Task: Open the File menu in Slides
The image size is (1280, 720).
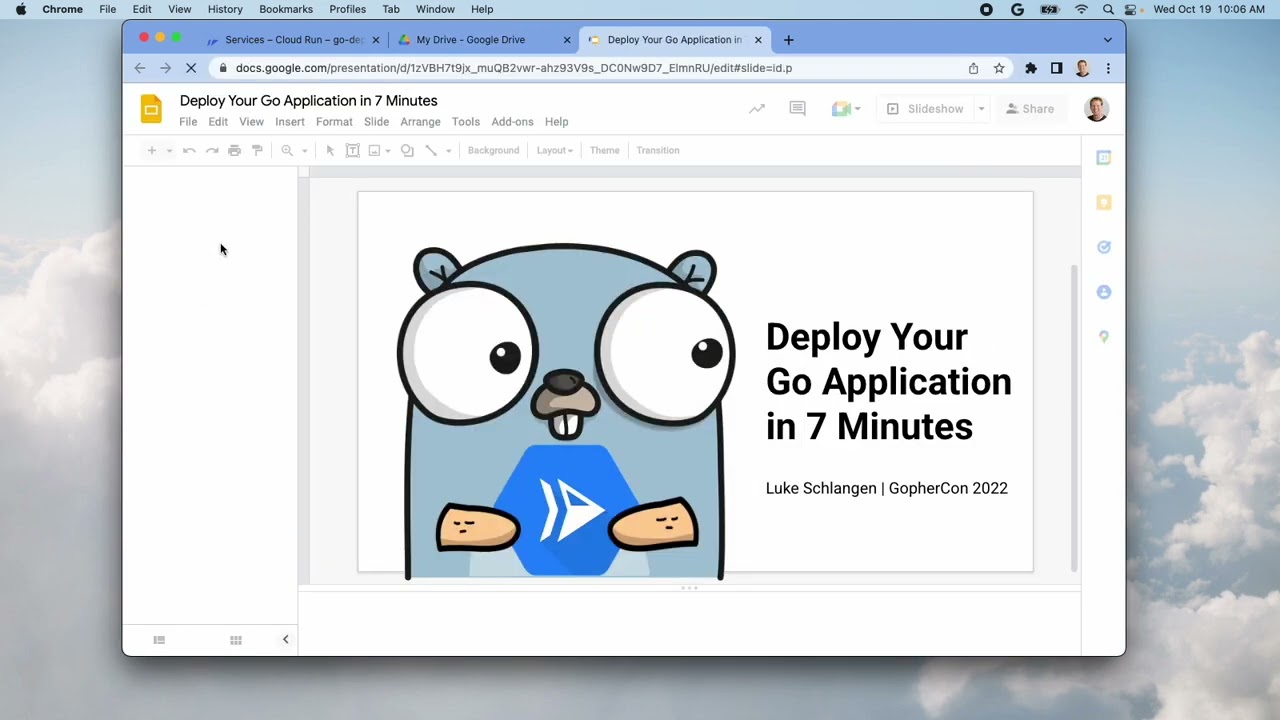Action: (x=188, y=122)
